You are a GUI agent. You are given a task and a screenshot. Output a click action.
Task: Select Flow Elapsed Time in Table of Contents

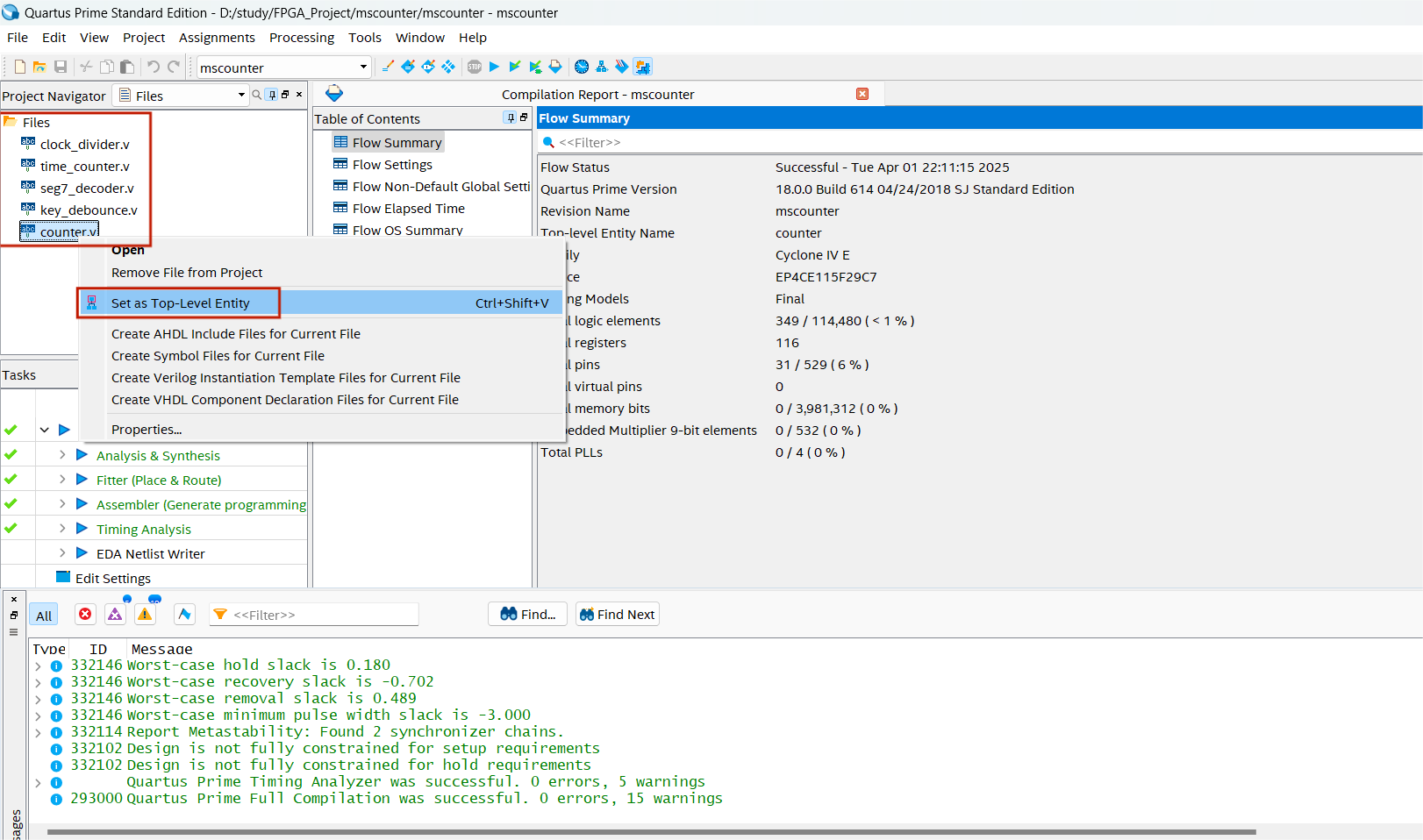(409, 208)
